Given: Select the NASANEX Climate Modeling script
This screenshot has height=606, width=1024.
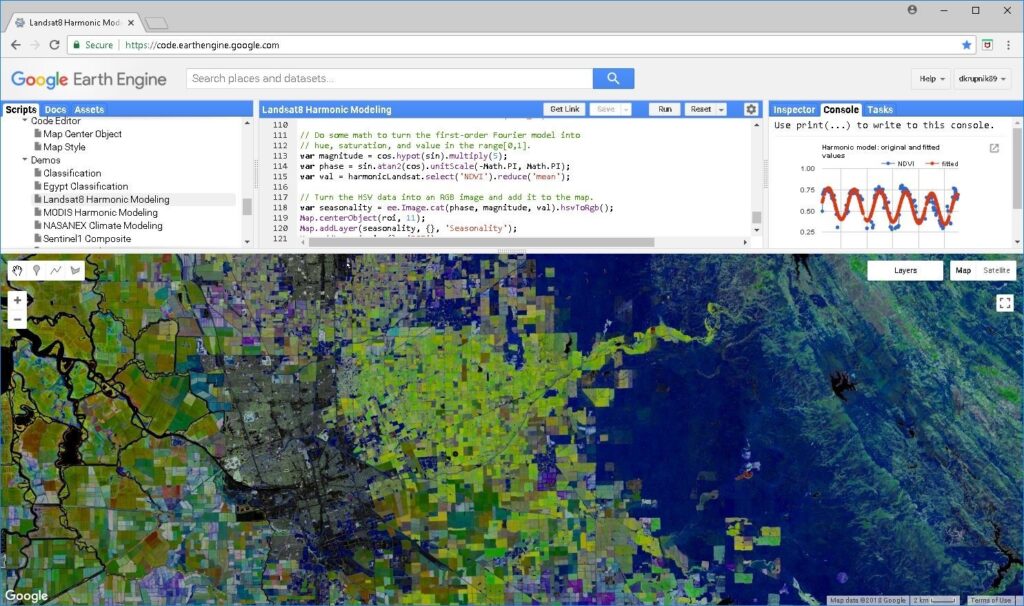Looking at the screenshot, I should point(103,225).
